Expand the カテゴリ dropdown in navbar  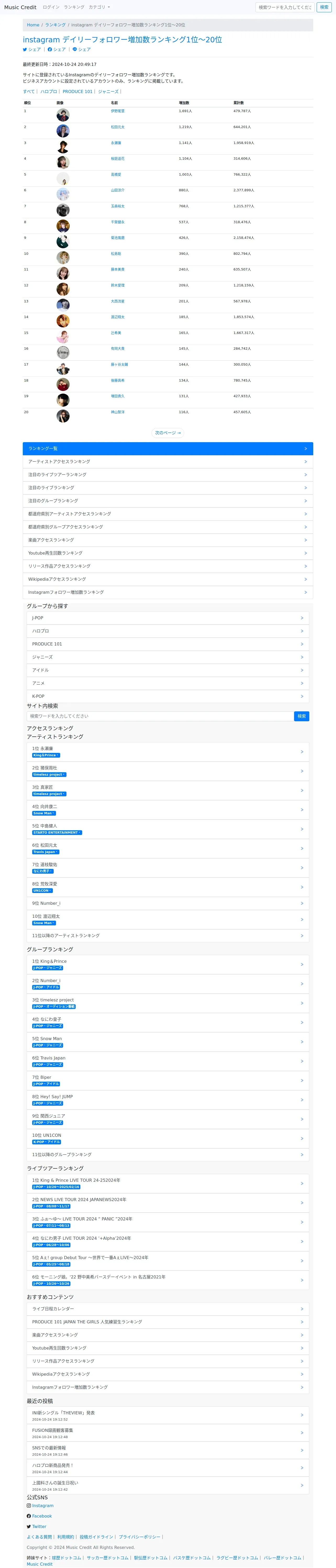tap(99, 7)
